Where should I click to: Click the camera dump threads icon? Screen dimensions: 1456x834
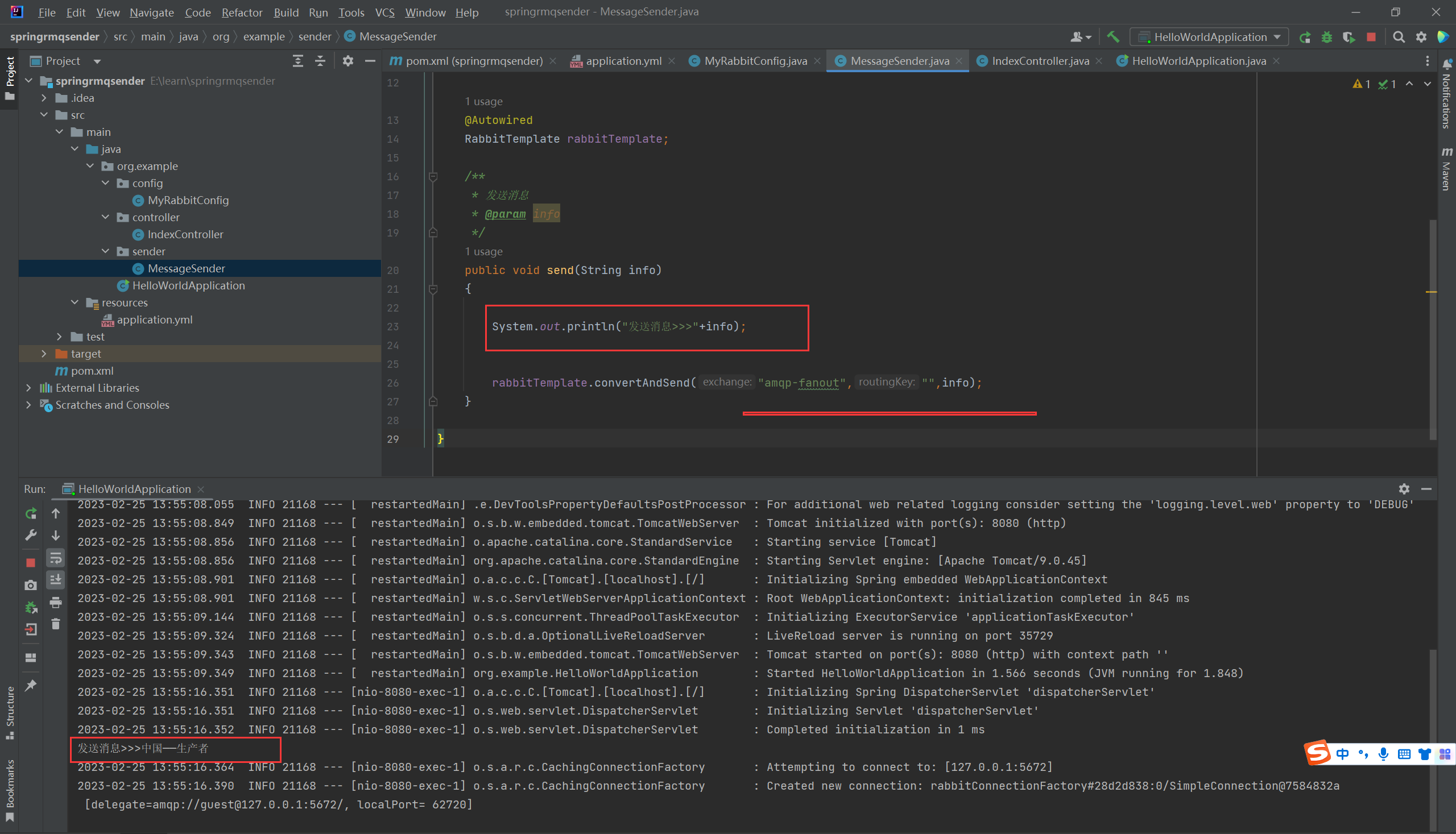pyautogui.click(x=31, y=585)
